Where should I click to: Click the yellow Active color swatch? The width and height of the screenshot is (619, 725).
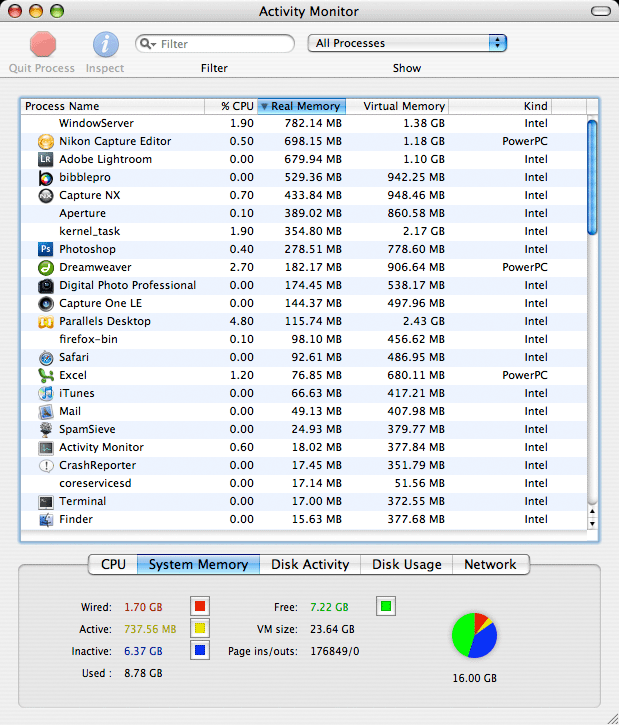pyautogui.click(x=200, y=628)
